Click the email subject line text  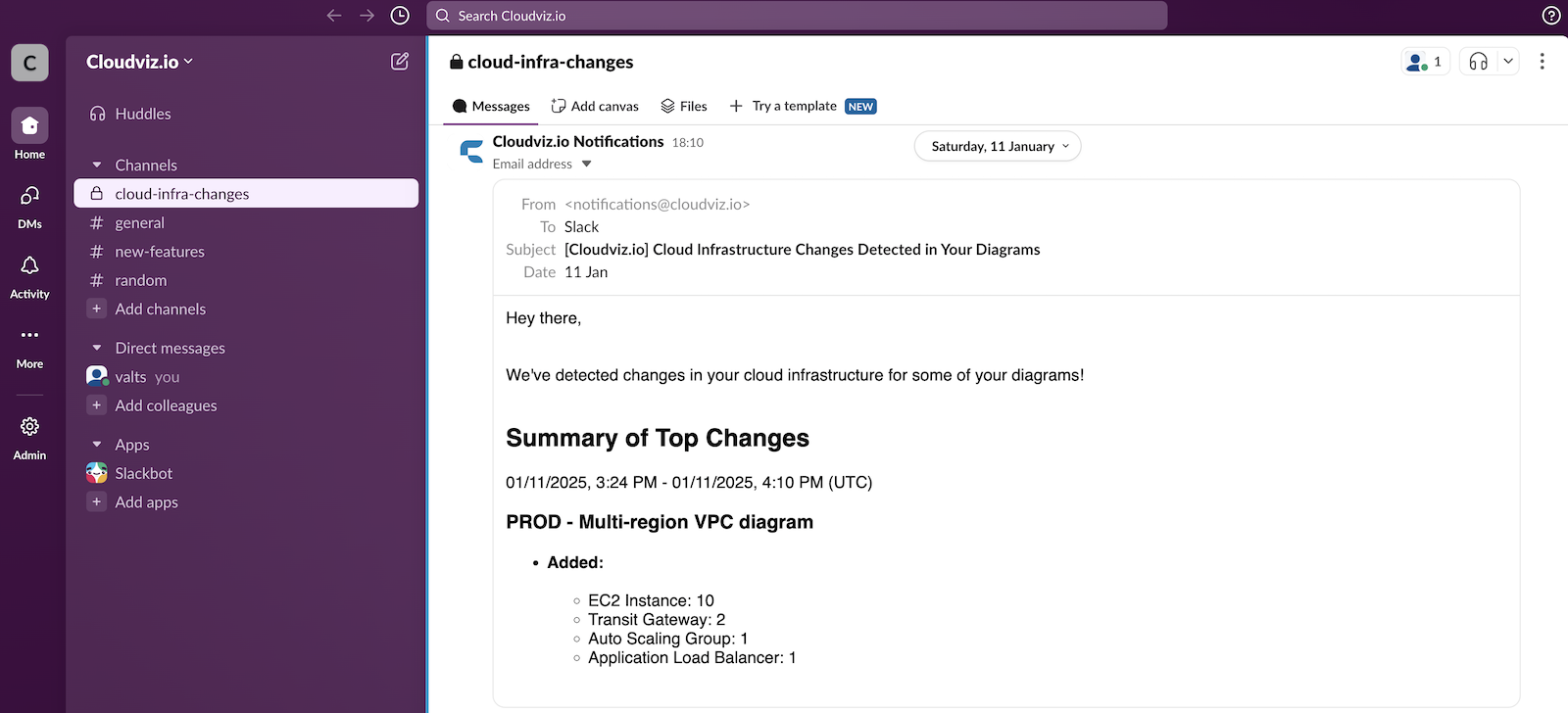(803, 250)
